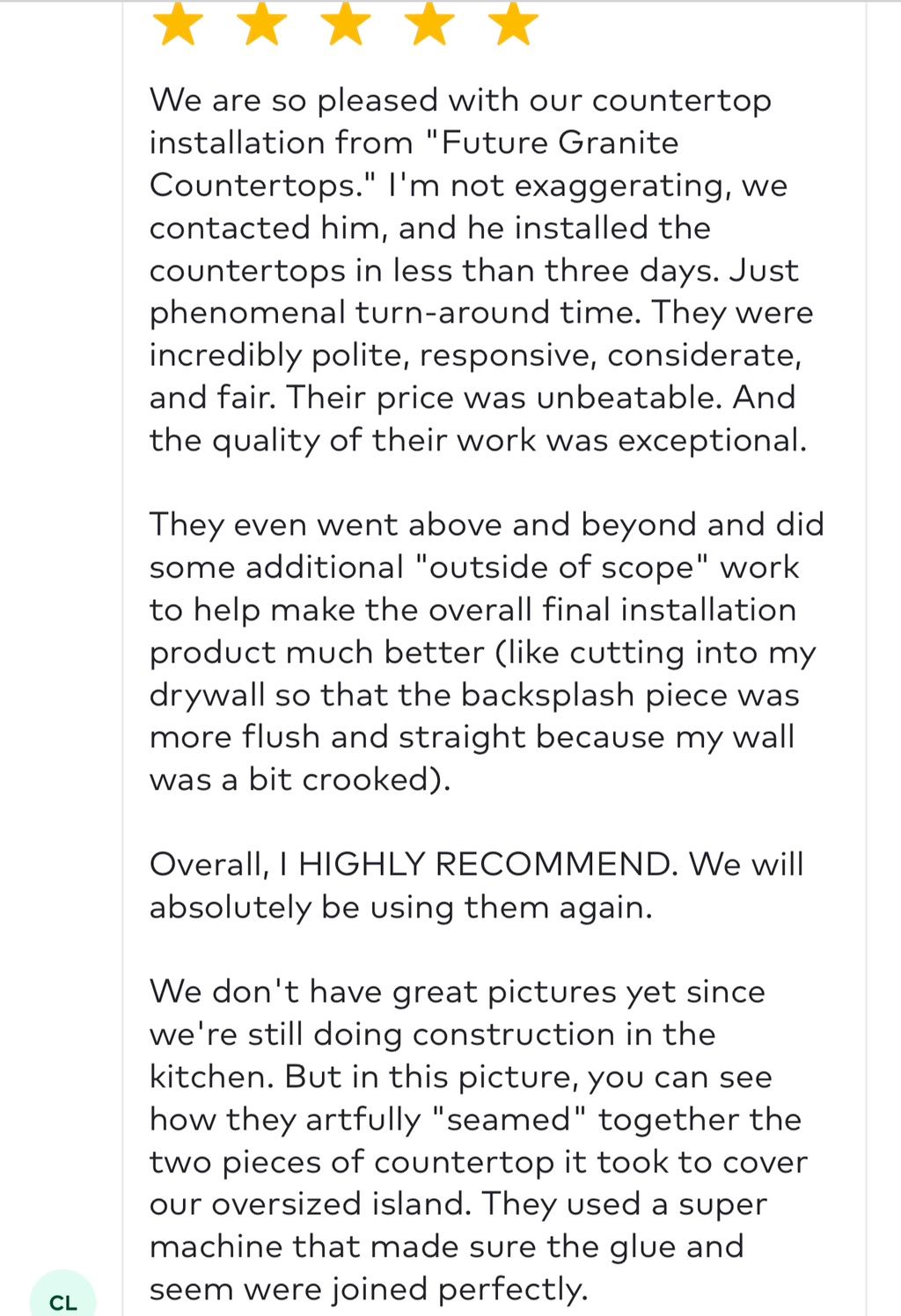Click the phrase "was a bit crooked"
The width and height of the screenshot is (901, 1316).
(299, 780)
